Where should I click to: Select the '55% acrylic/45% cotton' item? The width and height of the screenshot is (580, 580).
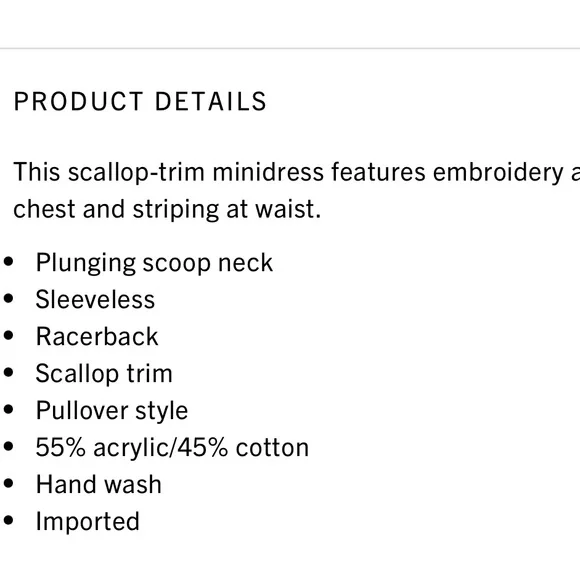click(172, 448)
